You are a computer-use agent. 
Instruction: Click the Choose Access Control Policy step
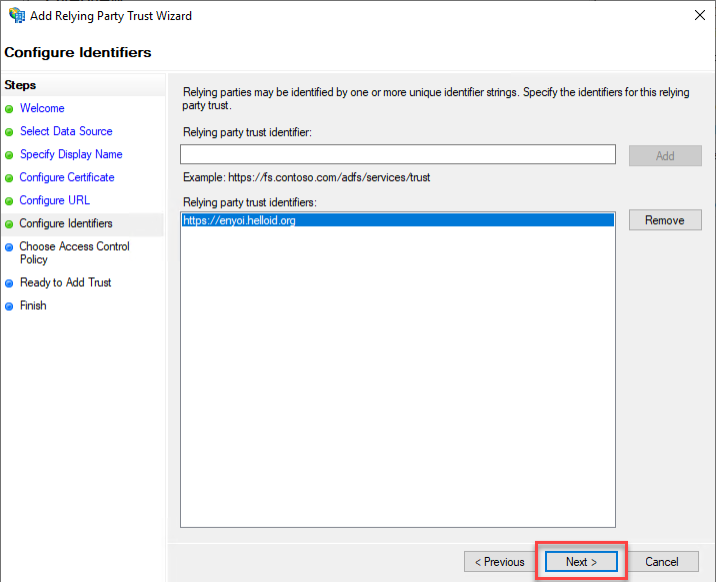coord(74,253)
